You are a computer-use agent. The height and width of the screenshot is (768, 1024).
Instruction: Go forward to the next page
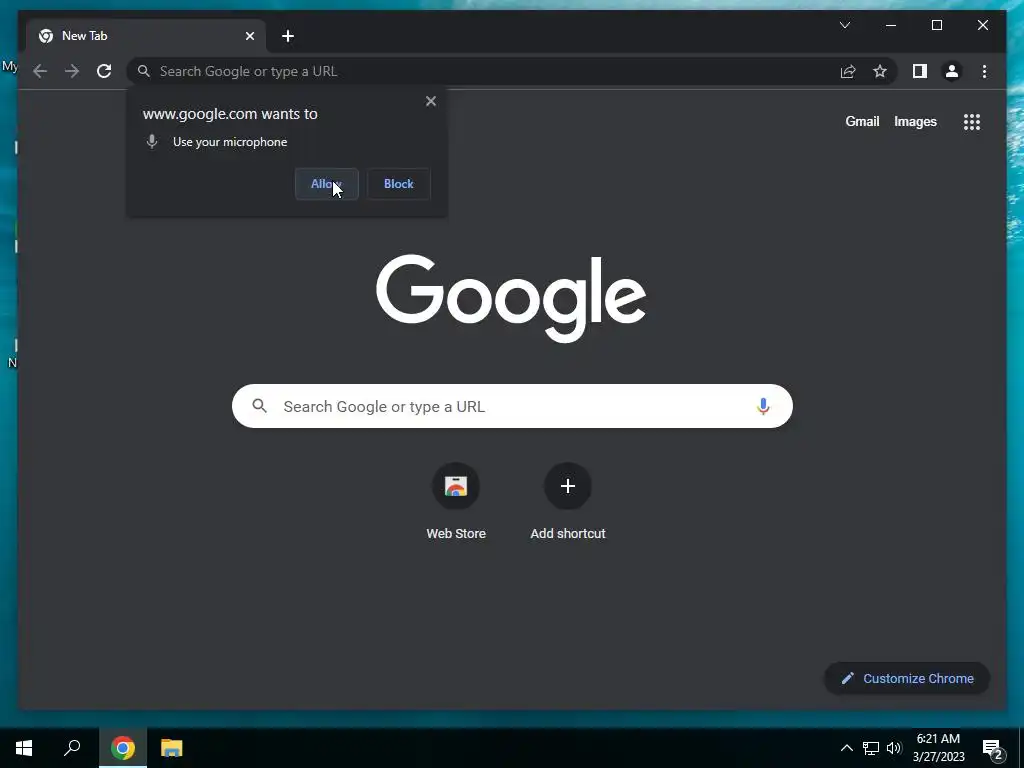[x=72, y=71]
